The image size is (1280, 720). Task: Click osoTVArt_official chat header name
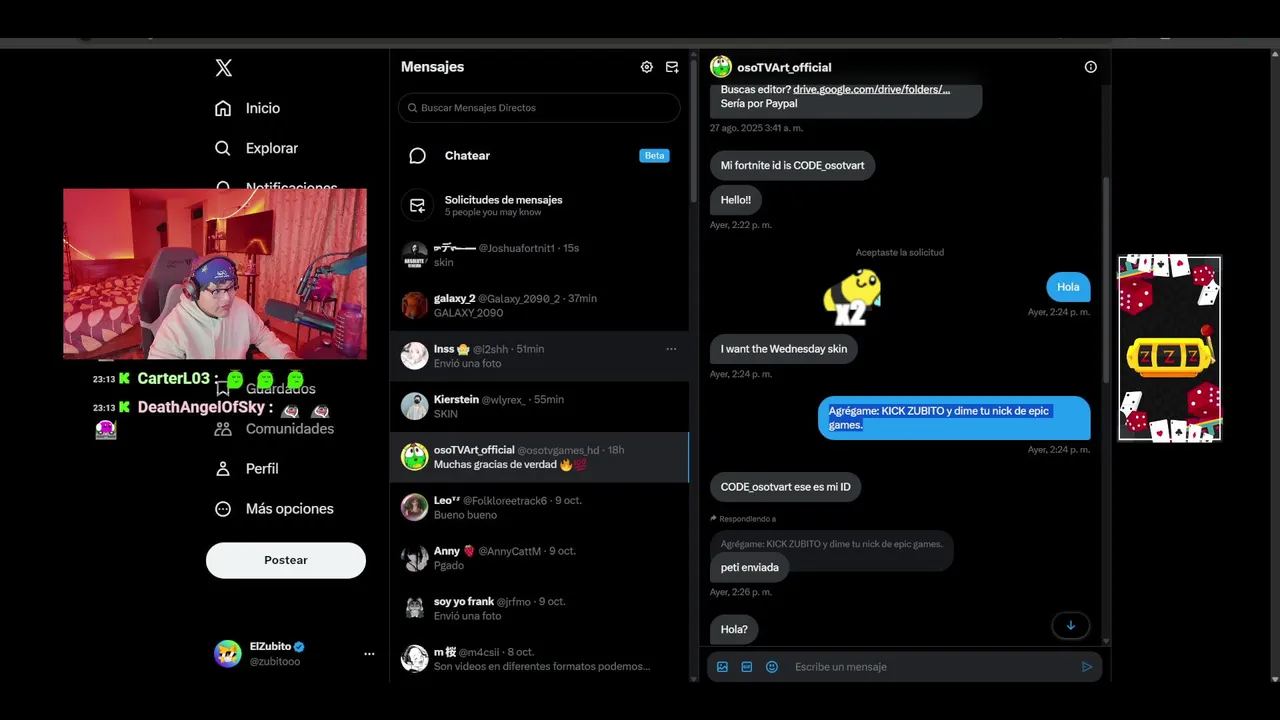click(x=784, y=67)
